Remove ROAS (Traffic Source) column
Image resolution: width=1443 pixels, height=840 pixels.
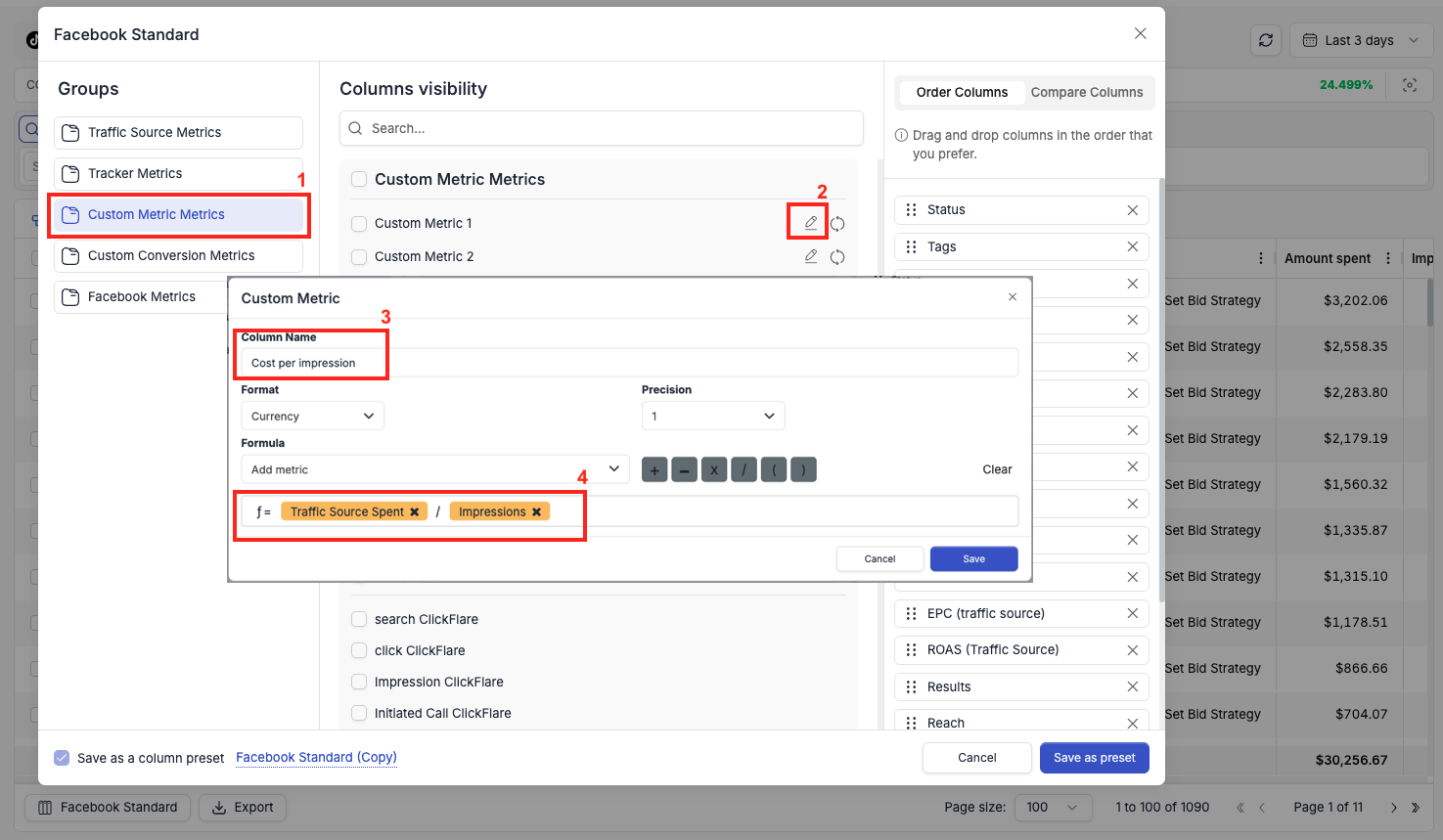pos(1132,649)
